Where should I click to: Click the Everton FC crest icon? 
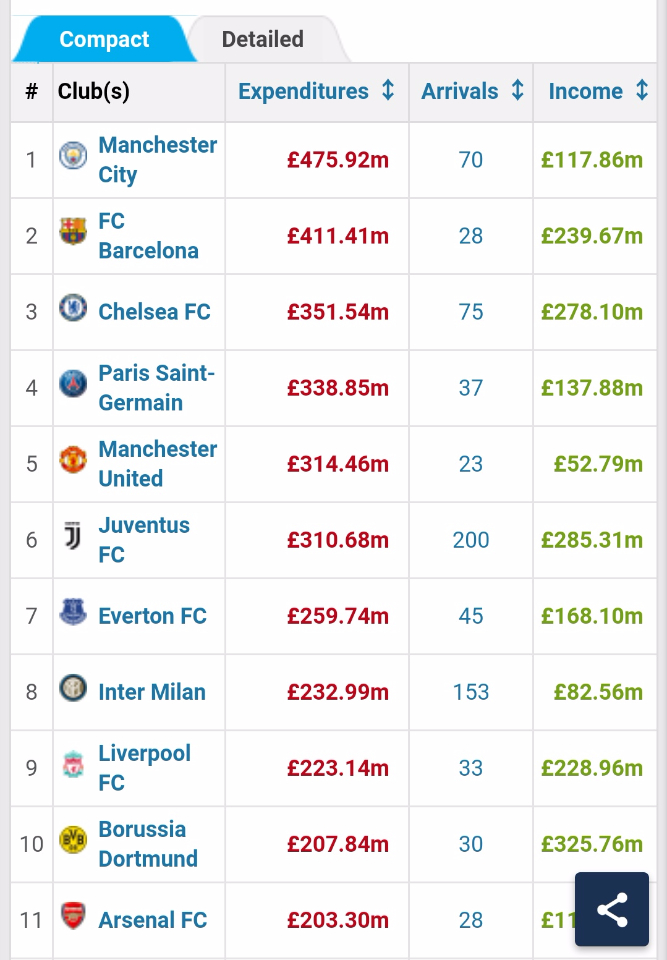click(73, 613)
